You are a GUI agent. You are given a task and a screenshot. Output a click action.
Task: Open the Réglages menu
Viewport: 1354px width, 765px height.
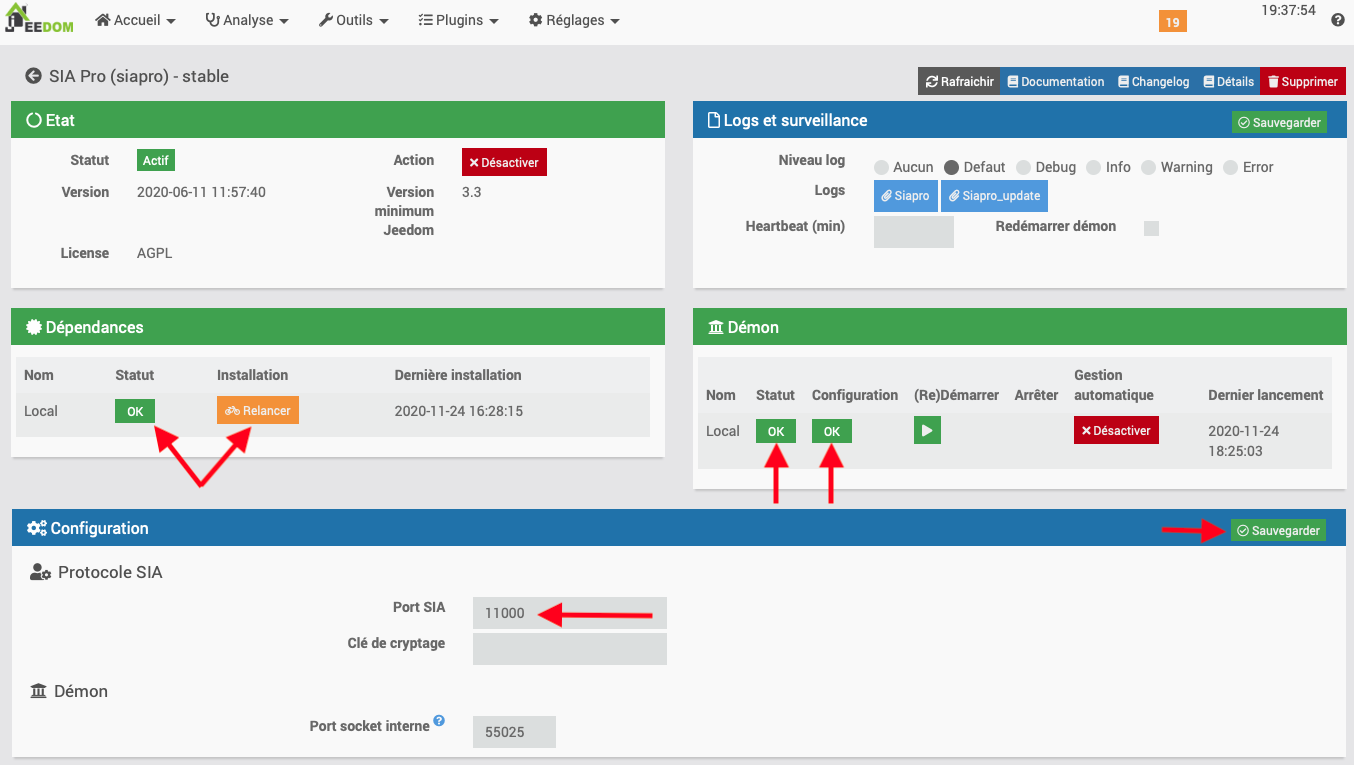(x=574, y=20)
